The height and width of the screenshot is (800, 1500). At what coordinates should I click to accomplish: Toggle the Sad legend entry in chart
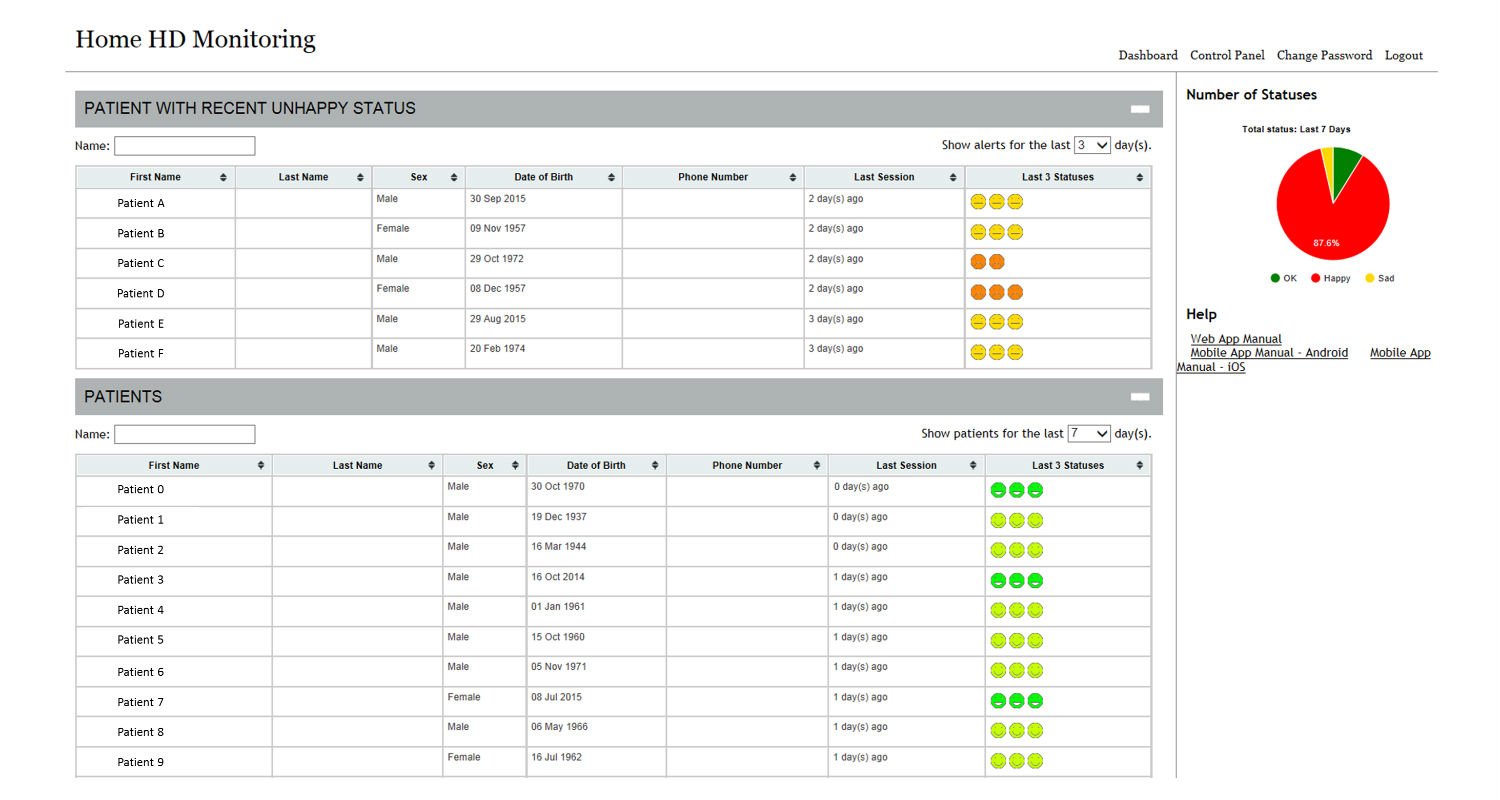[1379, 278]
